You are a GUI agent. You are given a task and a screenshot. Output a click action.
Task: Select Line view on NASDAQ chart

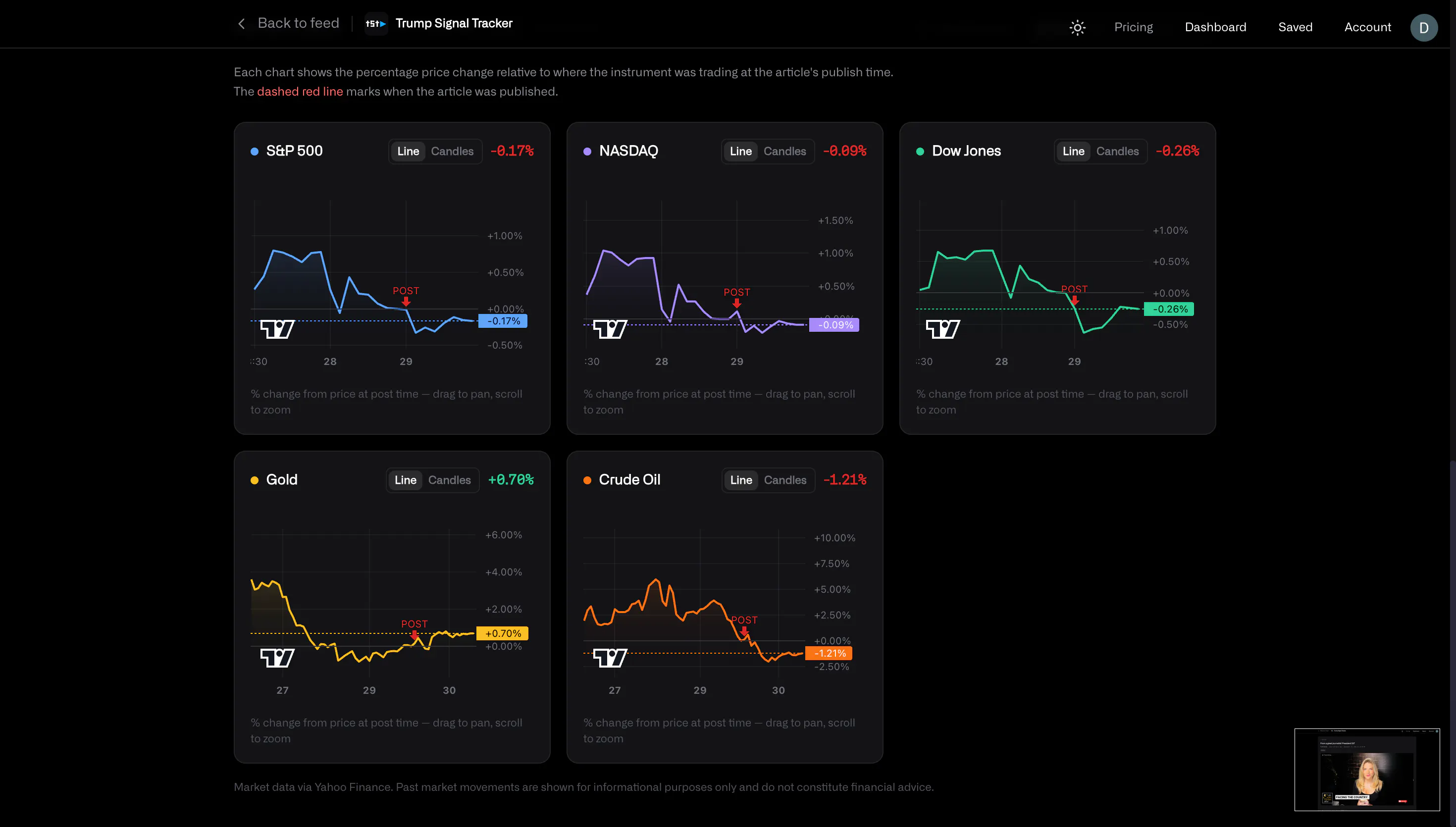tap(740, 151)
